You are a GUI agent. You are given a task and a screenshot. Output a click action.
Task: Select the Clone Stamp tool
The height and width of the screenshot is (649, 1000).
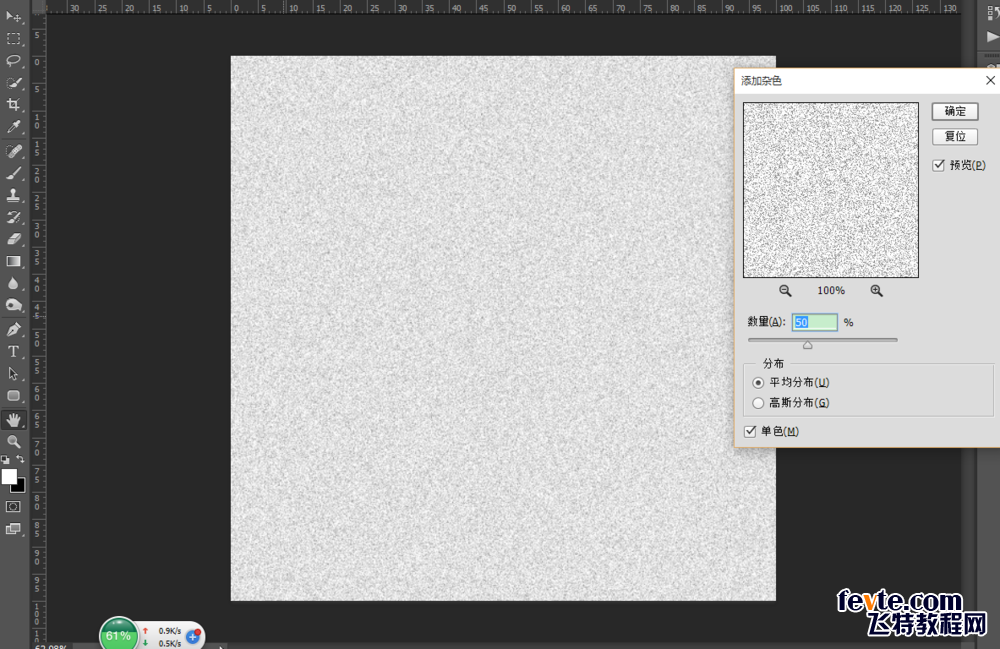coord(13,195)
